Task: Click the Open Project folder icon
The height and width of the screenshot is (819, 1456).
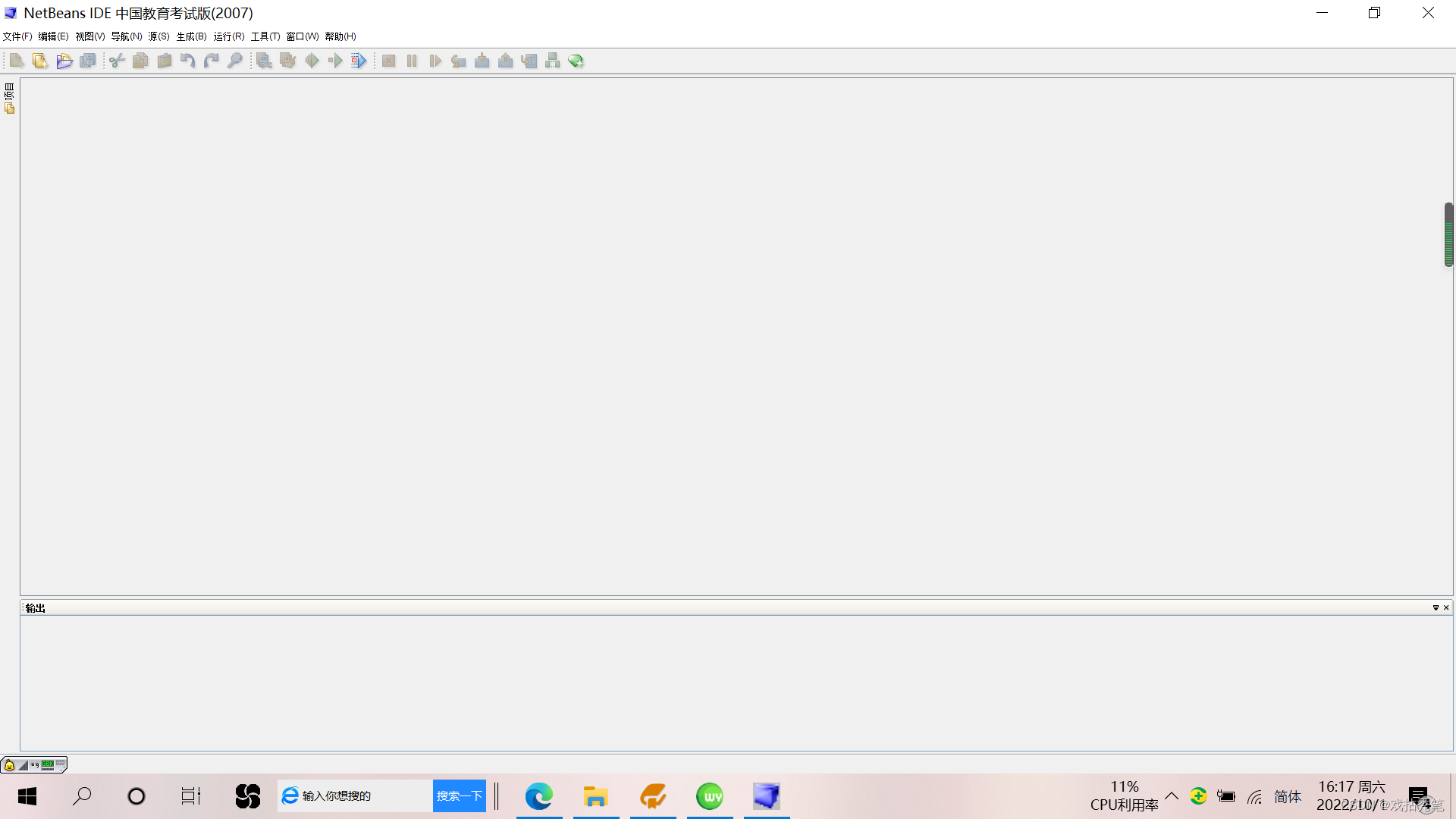Action: tap(64, 61)
